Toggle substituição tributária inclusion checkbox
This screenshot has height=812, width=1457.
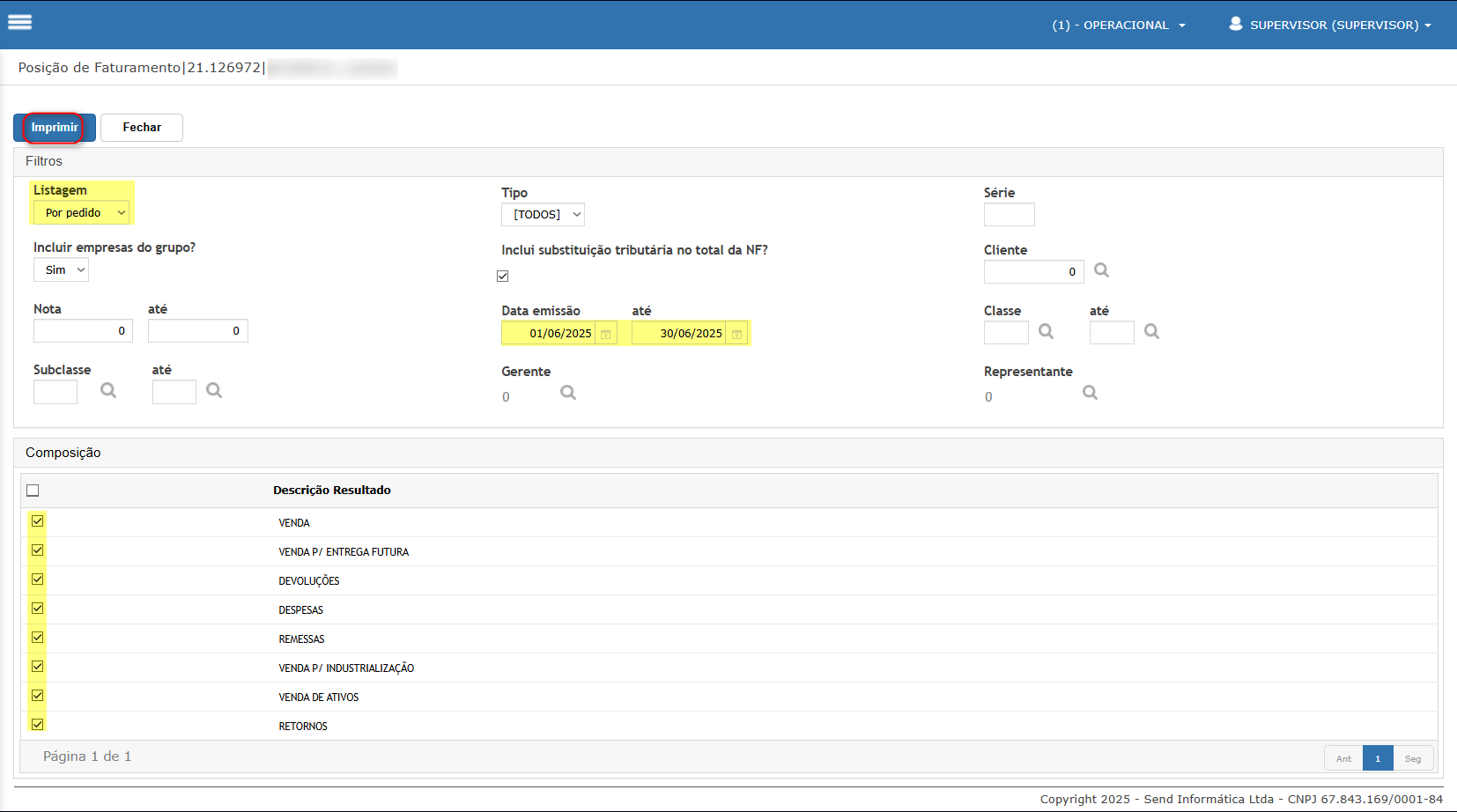pos(503,277)
